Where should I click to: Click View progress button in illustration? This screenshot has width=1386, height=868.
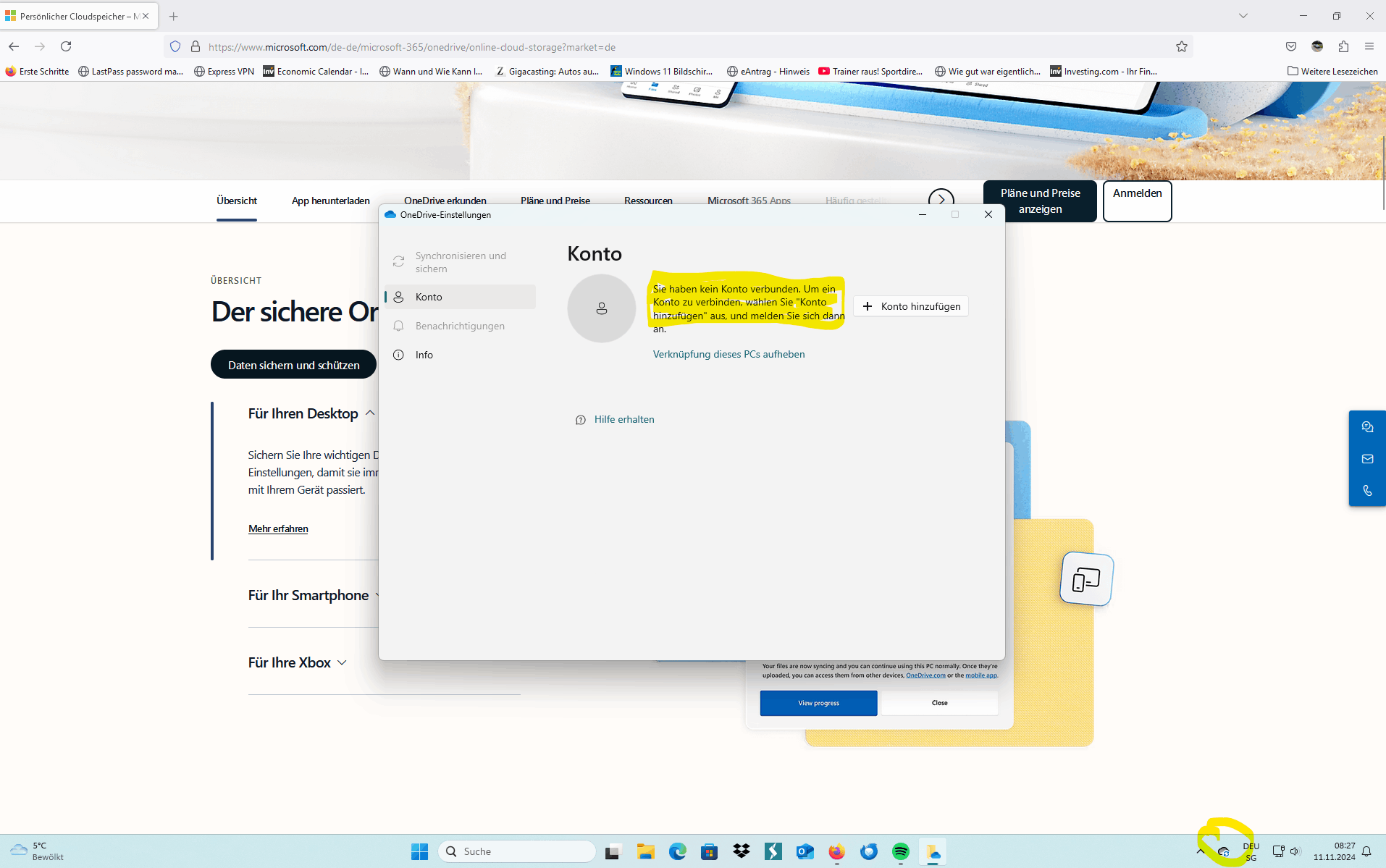pyautogui.click(x=818, y=703)
